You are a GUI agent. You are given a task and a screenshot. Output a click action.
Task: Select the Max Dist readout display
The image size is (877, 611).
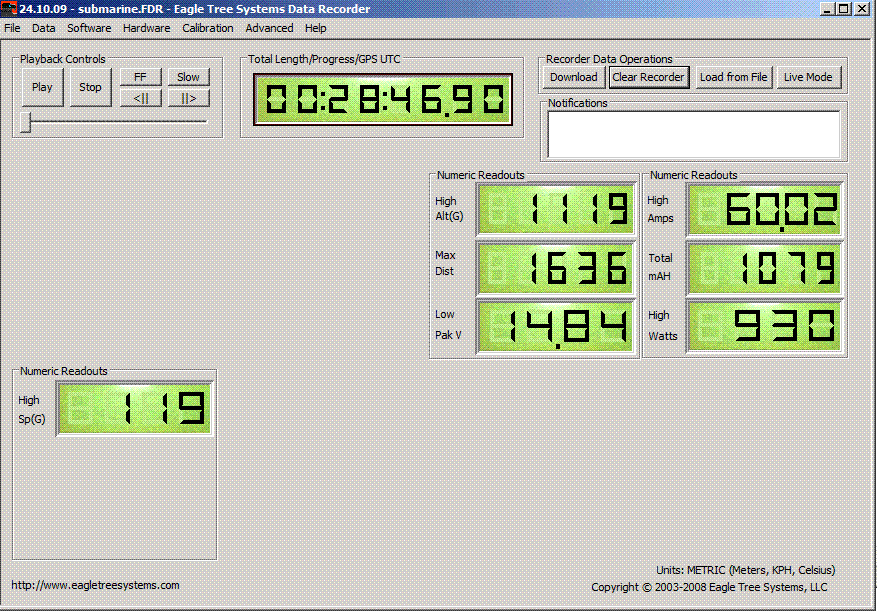click(x=556, y=268)
